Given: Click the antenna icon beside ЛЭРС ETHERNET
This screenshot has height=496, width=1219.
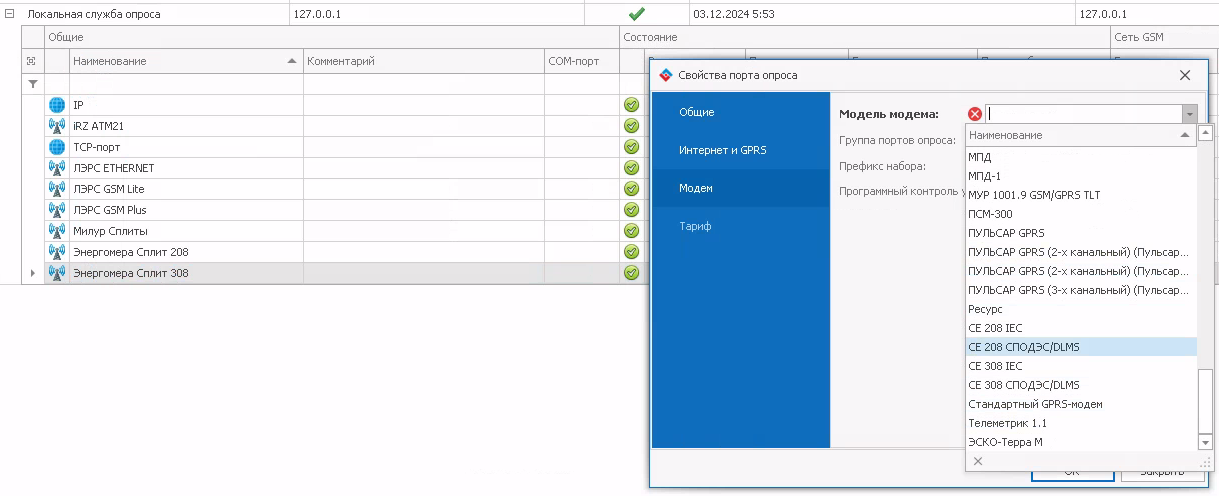Looking at the screenshot, I should 57,168.
